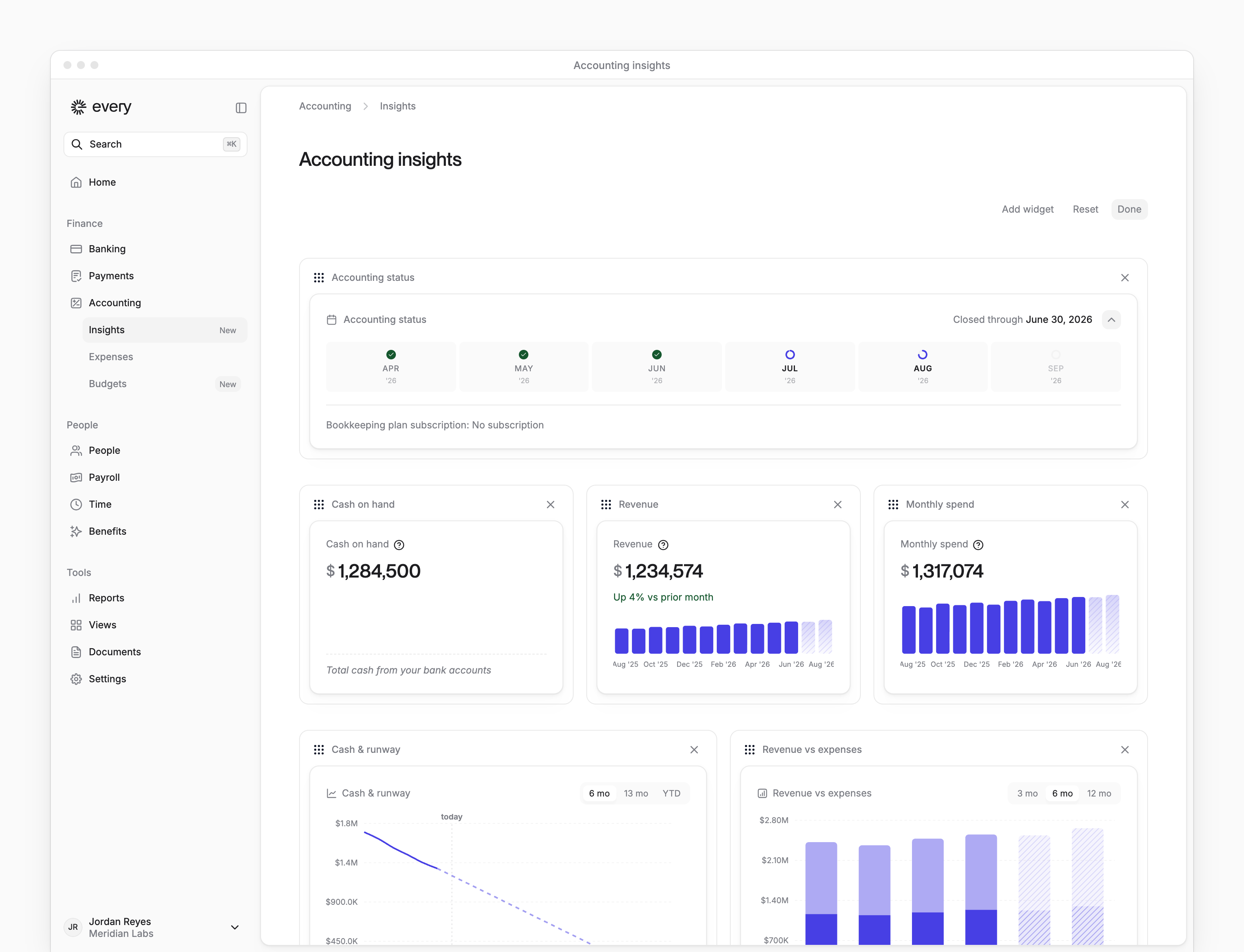Open the Banking page
This screenshot has height=952, width=1244.
click(155, 249)
